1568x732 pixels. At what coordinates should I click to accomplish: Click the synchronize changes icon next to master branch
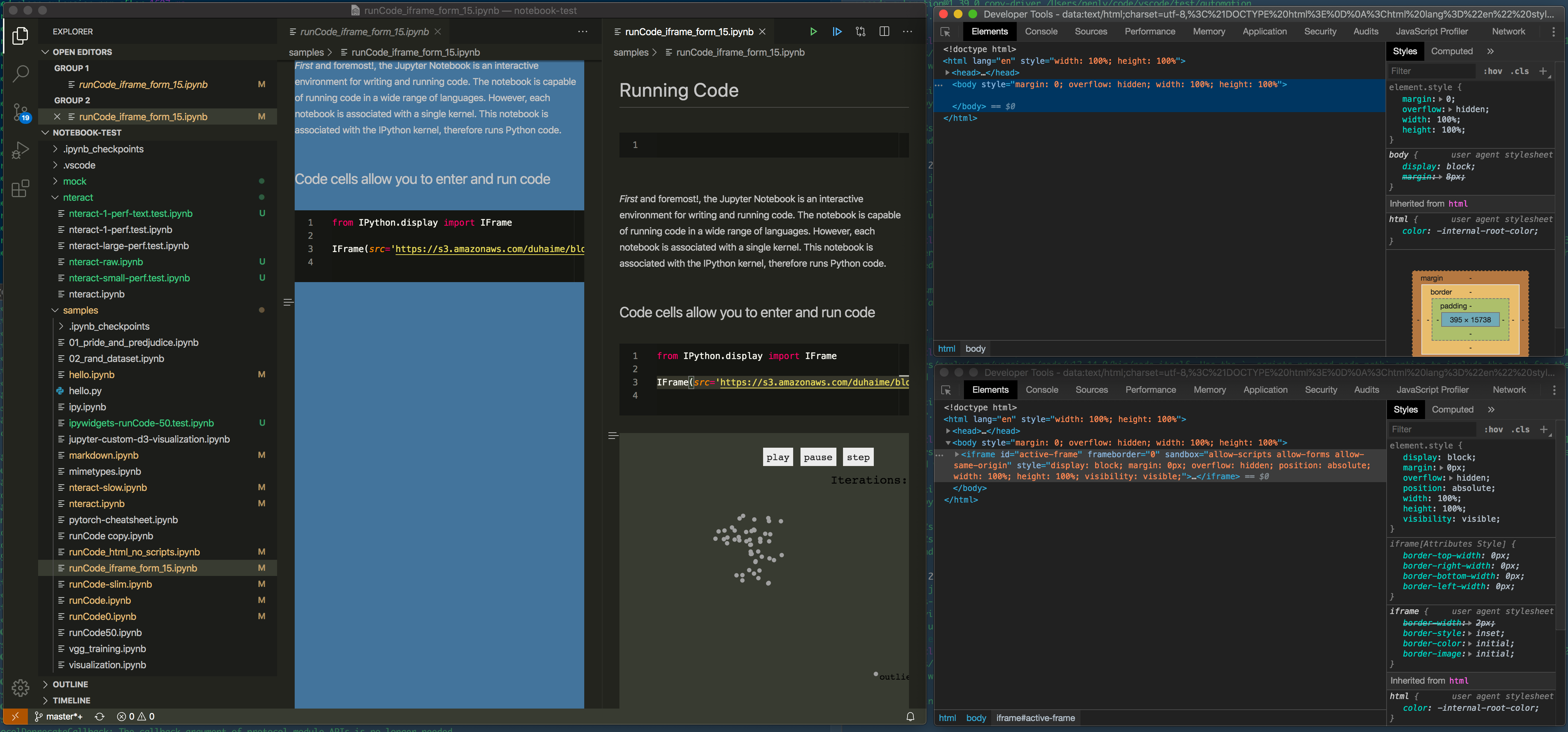click(x=99, y=716)
